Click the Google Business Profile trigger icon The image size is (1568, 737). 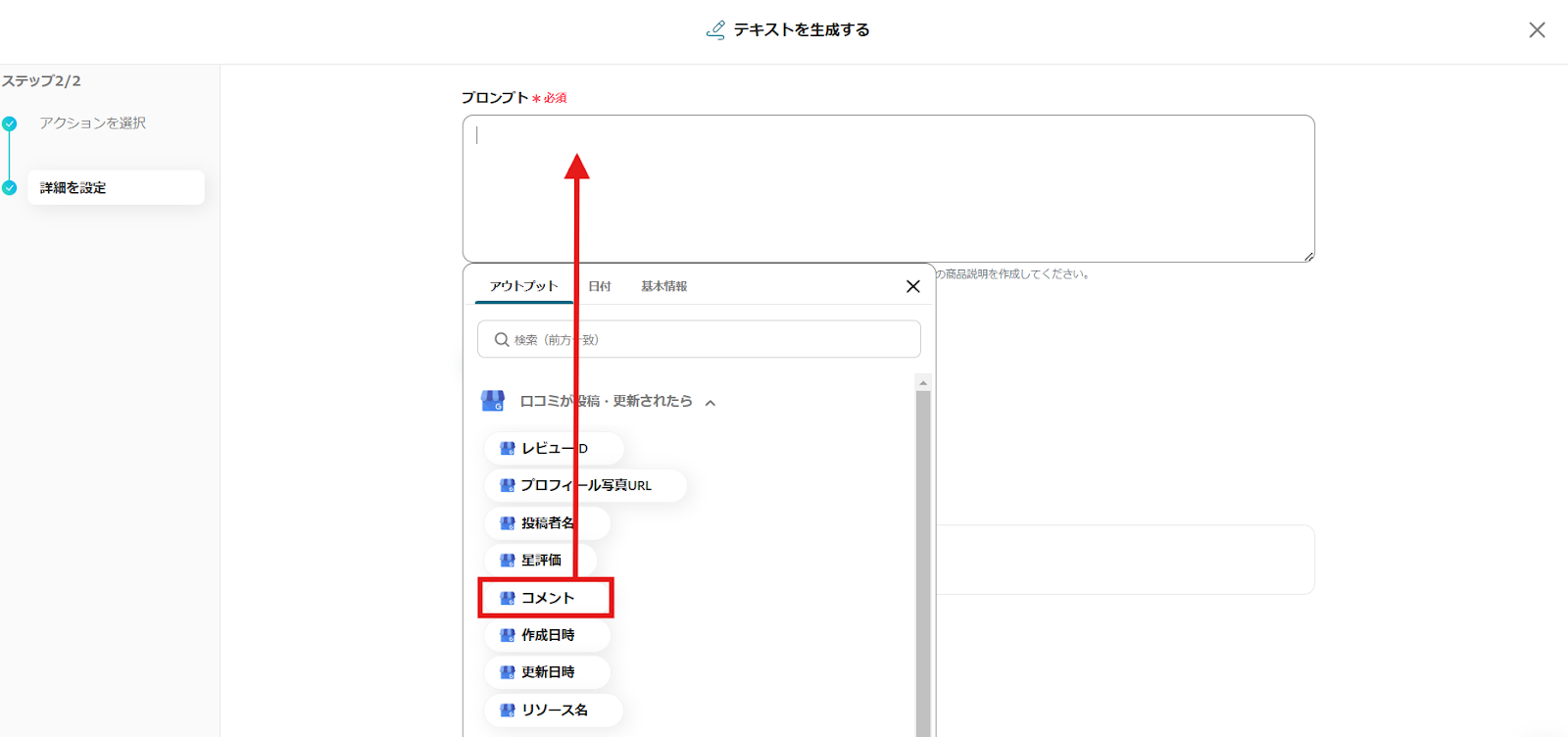click(492, 401)
